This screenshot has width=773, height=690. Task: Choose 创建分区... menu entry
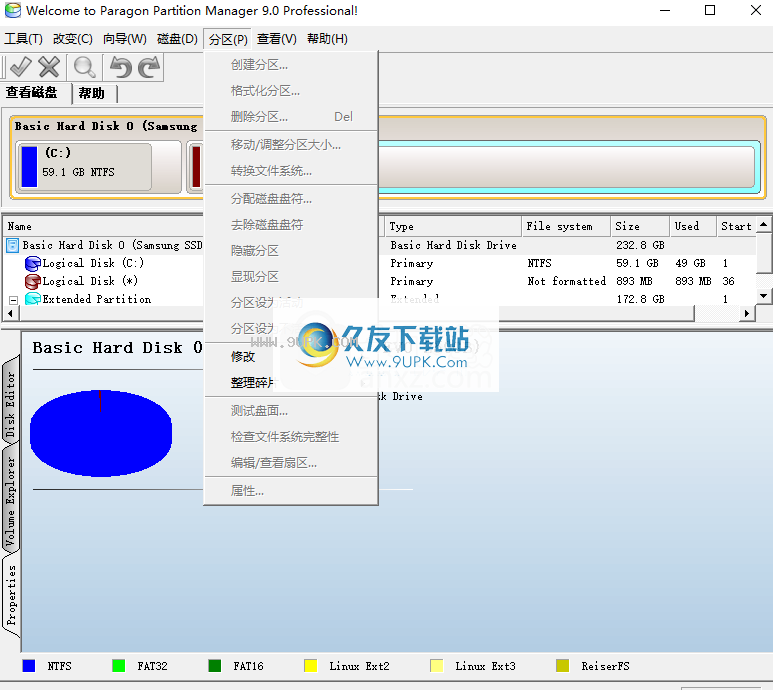[291, 65]
